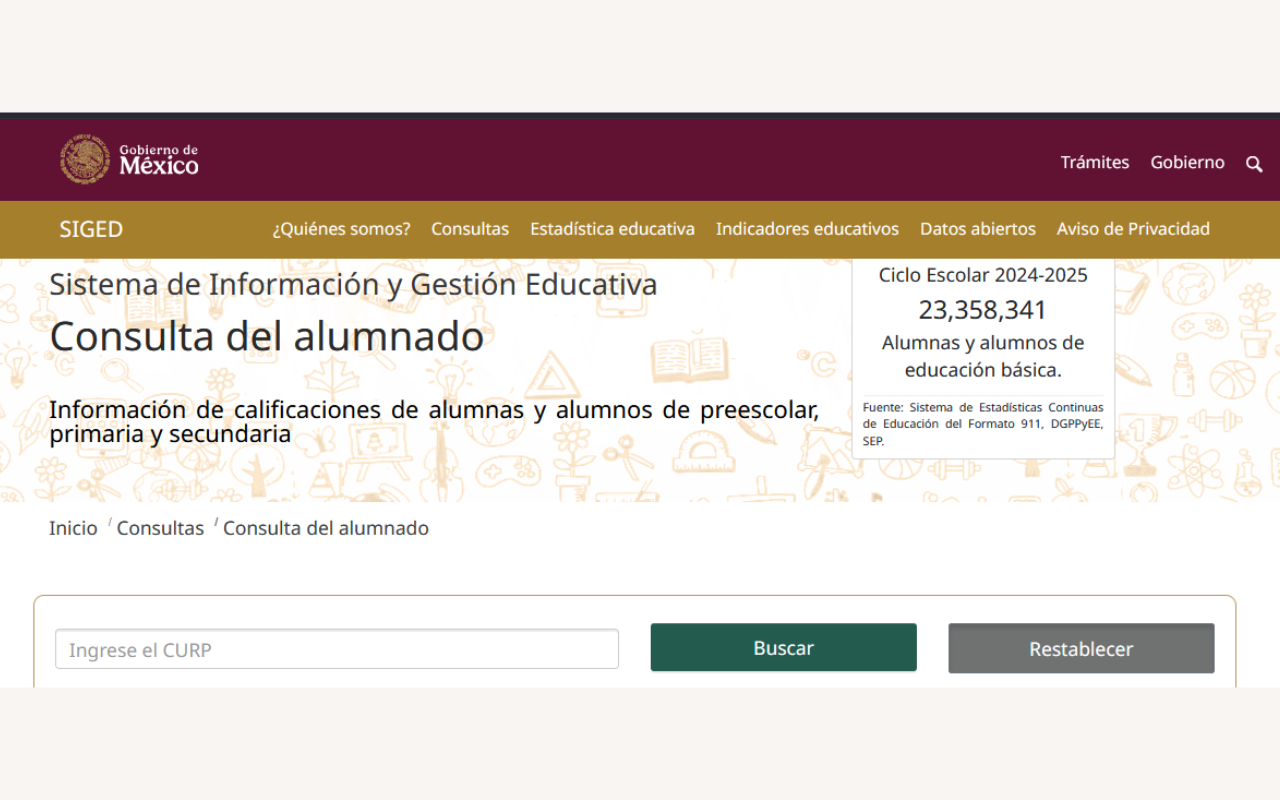Open the ¿Quiénes somos? menu item

pos(341,229)
